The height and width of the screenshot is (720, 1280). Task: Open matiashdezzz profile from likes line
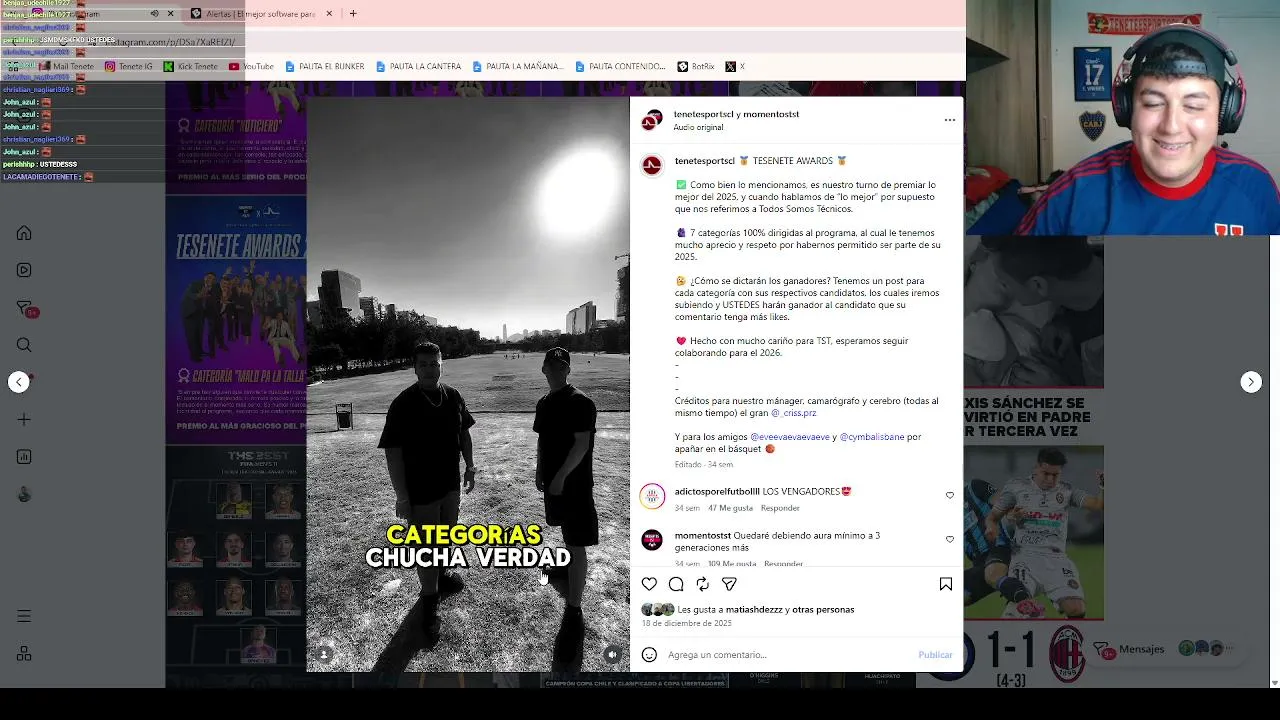[754, 610]
